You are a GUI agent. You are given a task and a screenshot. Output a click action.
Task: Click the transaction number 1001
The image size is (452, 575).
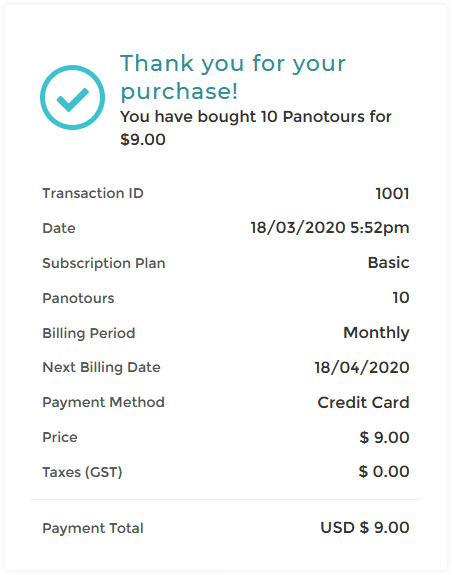[392, 194]
